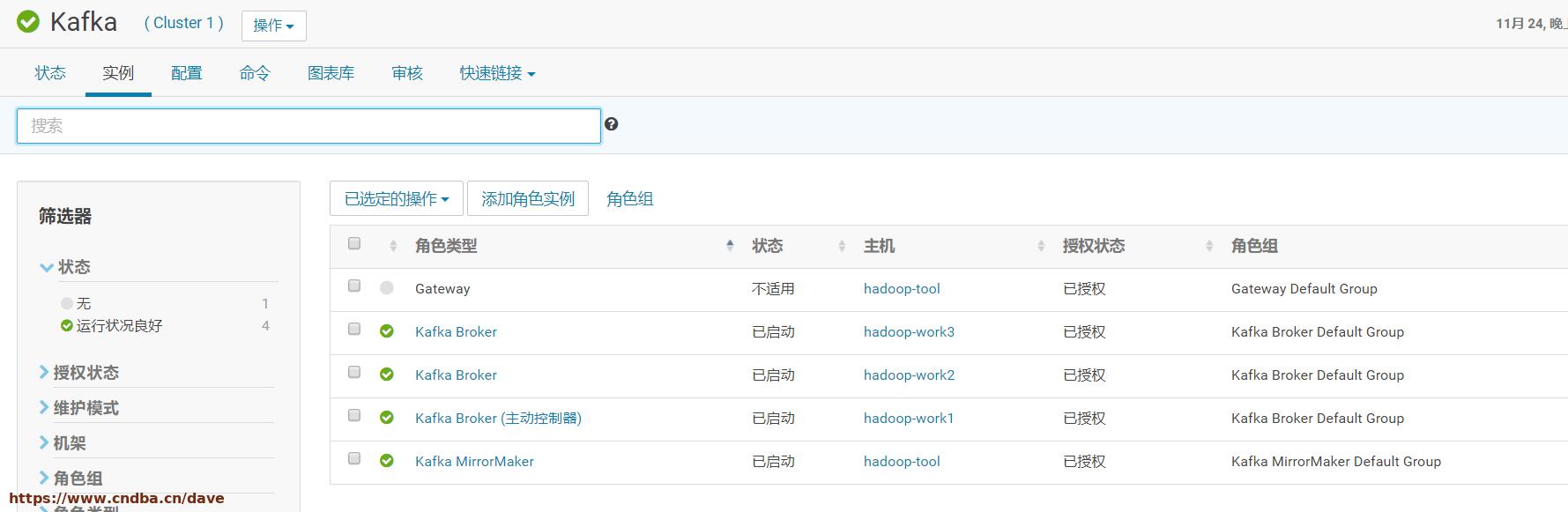Check the hadoop-work3 Kafka Broker checkbox
This screenshot has width=1568, height=512.
[354, 329]
